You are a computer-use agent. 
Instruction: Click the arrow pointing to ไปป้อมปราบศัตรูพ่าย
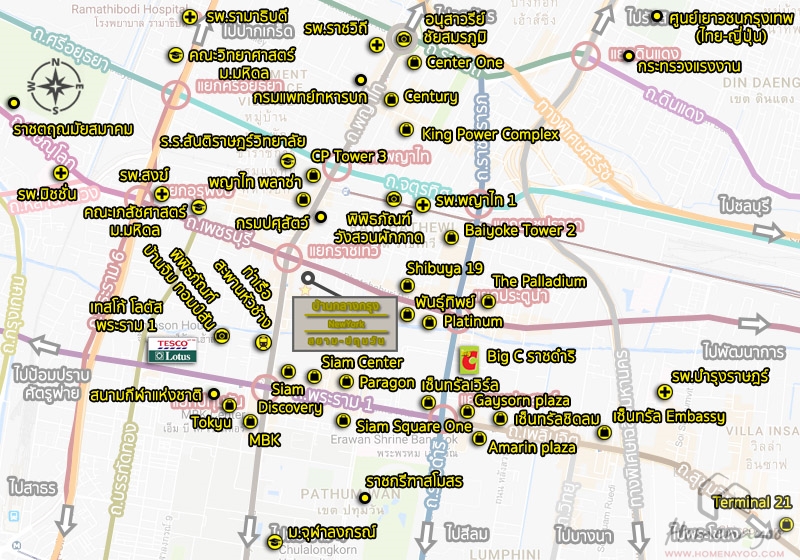coord(44,346)
